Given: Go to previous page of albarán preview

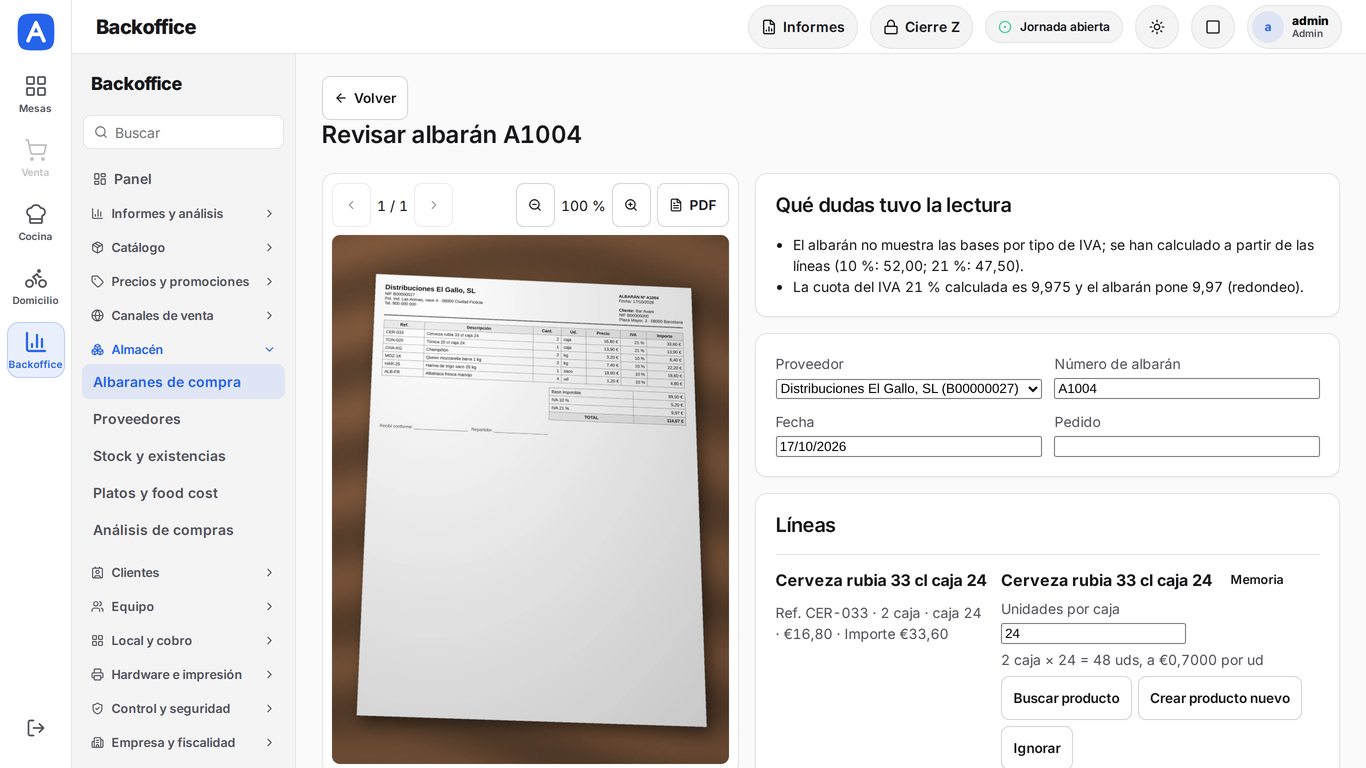Looking at the screenshot, I should [x=351, y=205].
